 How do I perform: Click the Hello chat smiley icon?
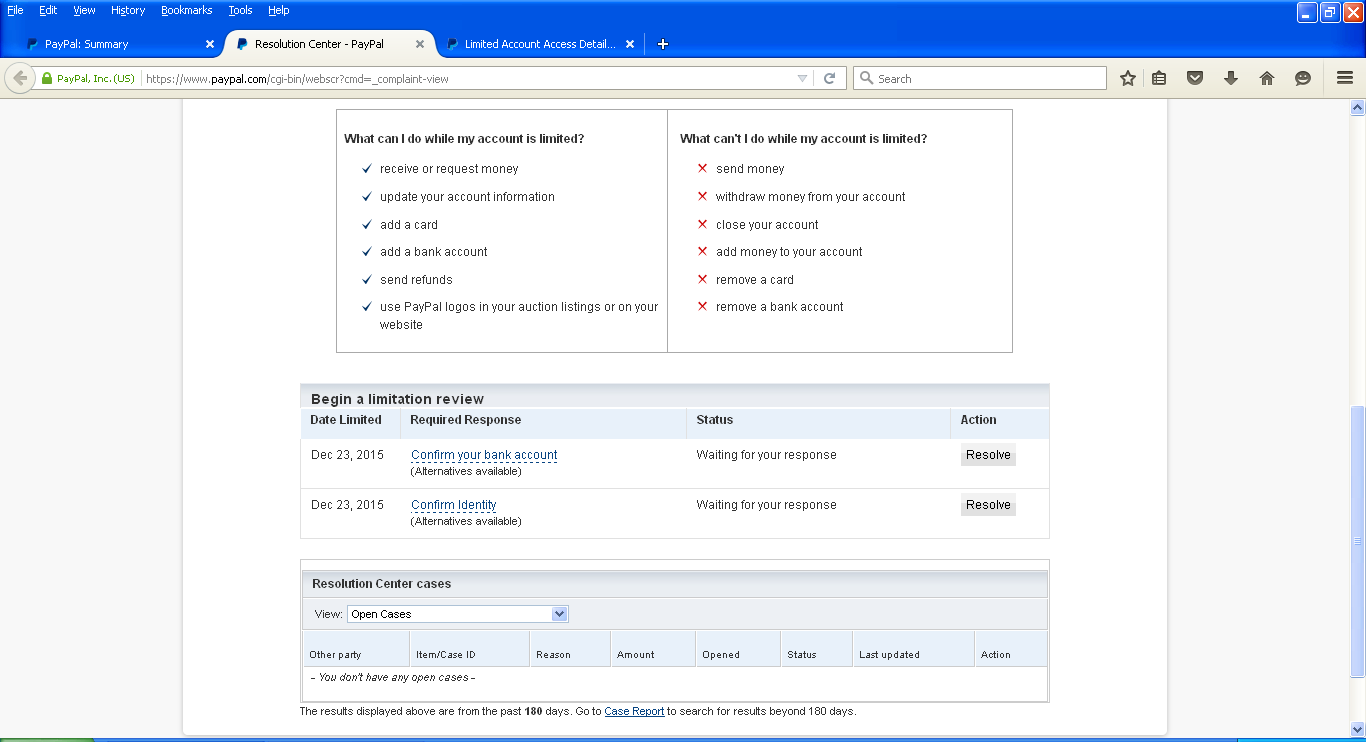1303,78
